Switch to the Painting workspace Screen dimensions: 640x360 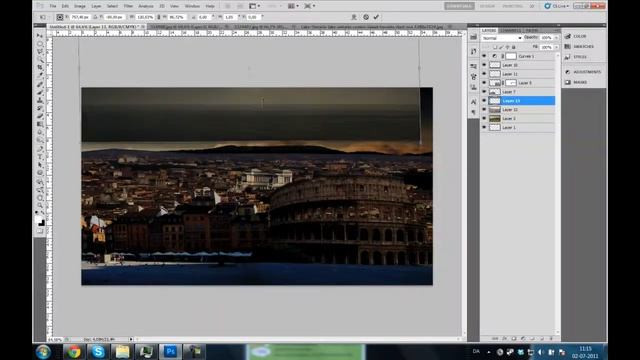click(x=512, y=6)
